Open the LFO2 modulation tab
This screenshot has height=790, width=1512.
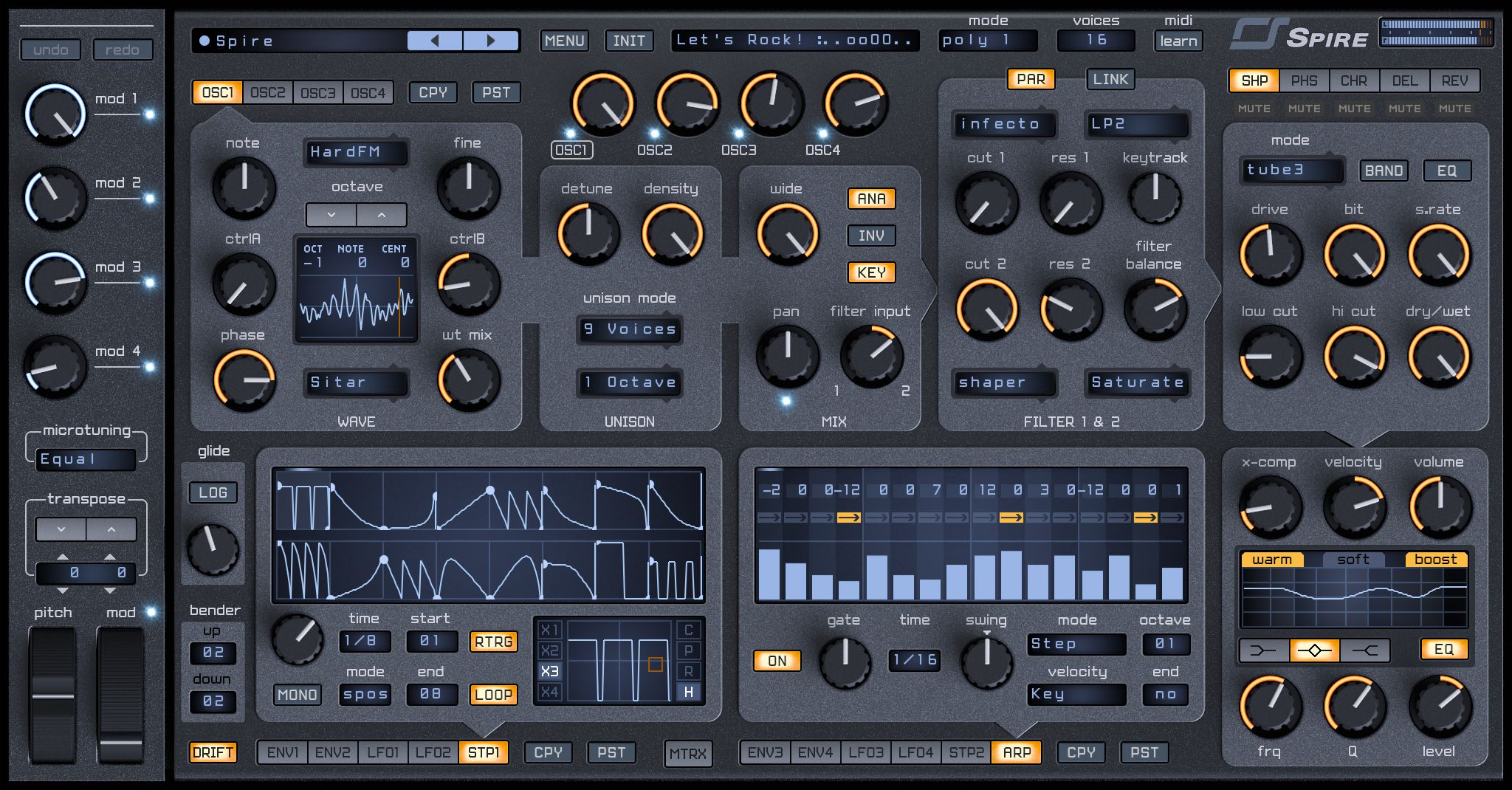click(433, 752)
